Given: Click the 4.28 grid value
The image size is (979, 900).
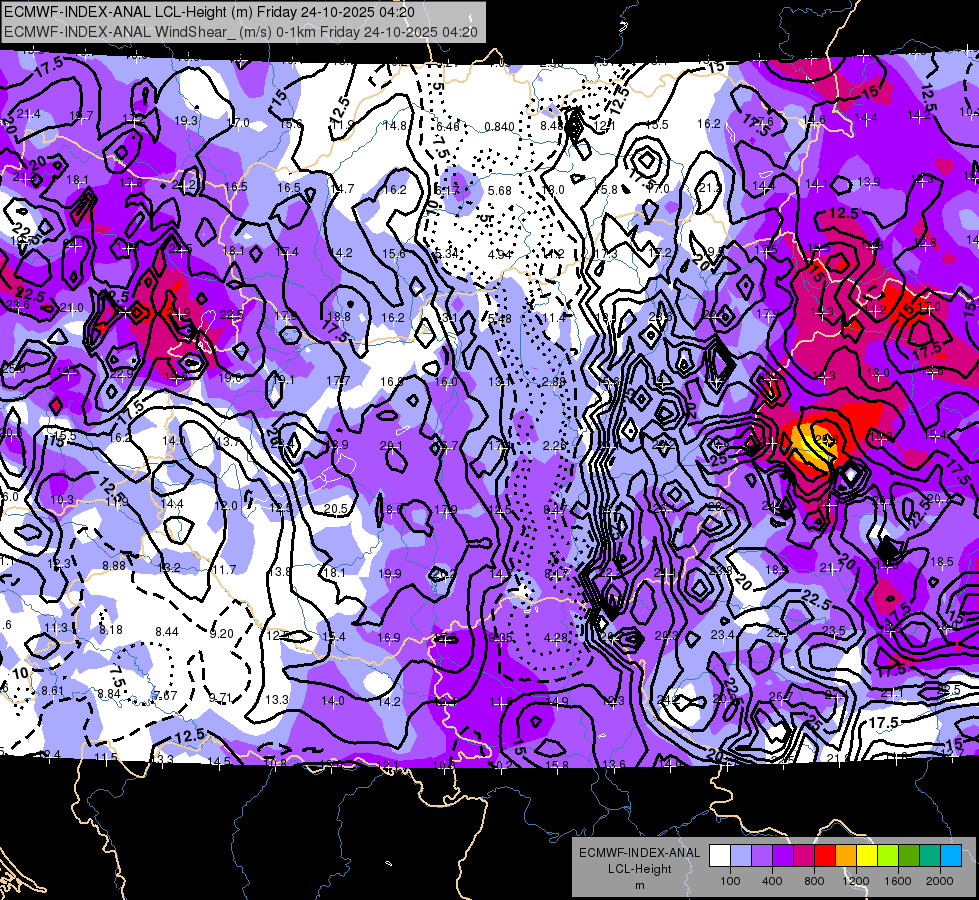Looking at the screenshot, I should (x=556, y=638).
